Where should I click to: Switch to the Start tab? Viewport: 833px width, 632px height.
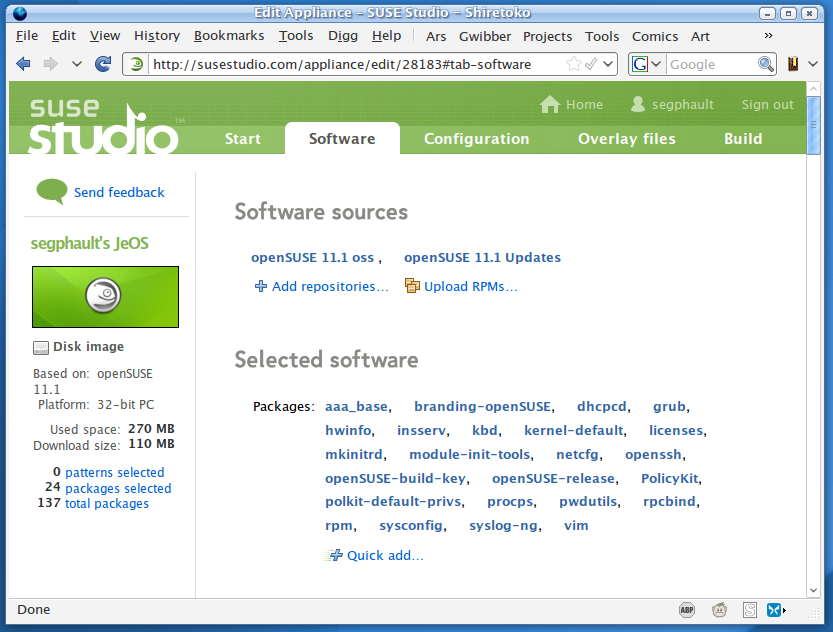pyautogui.click(x=243, y=139)
